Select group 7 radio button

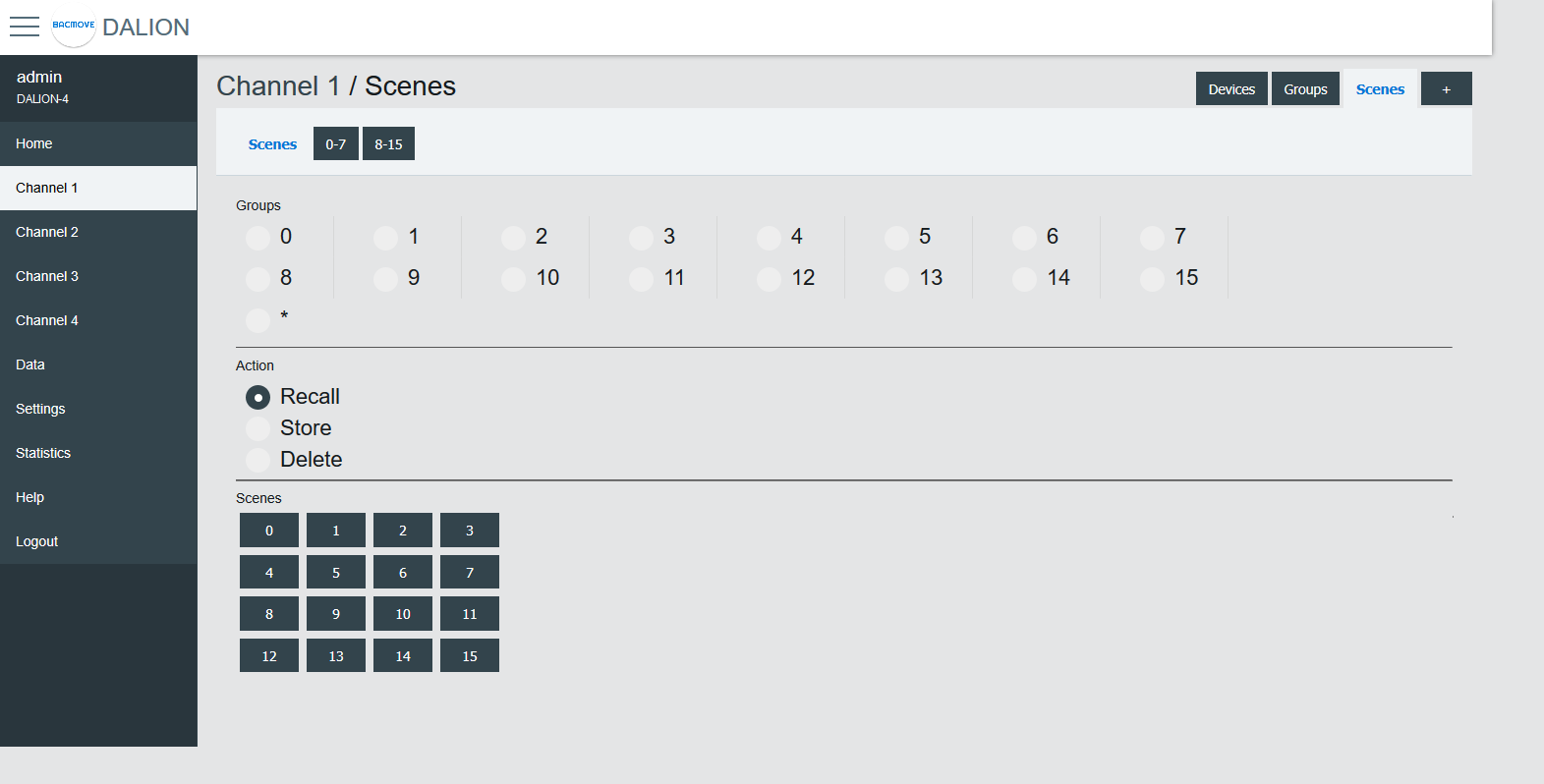coord(1152,238)
